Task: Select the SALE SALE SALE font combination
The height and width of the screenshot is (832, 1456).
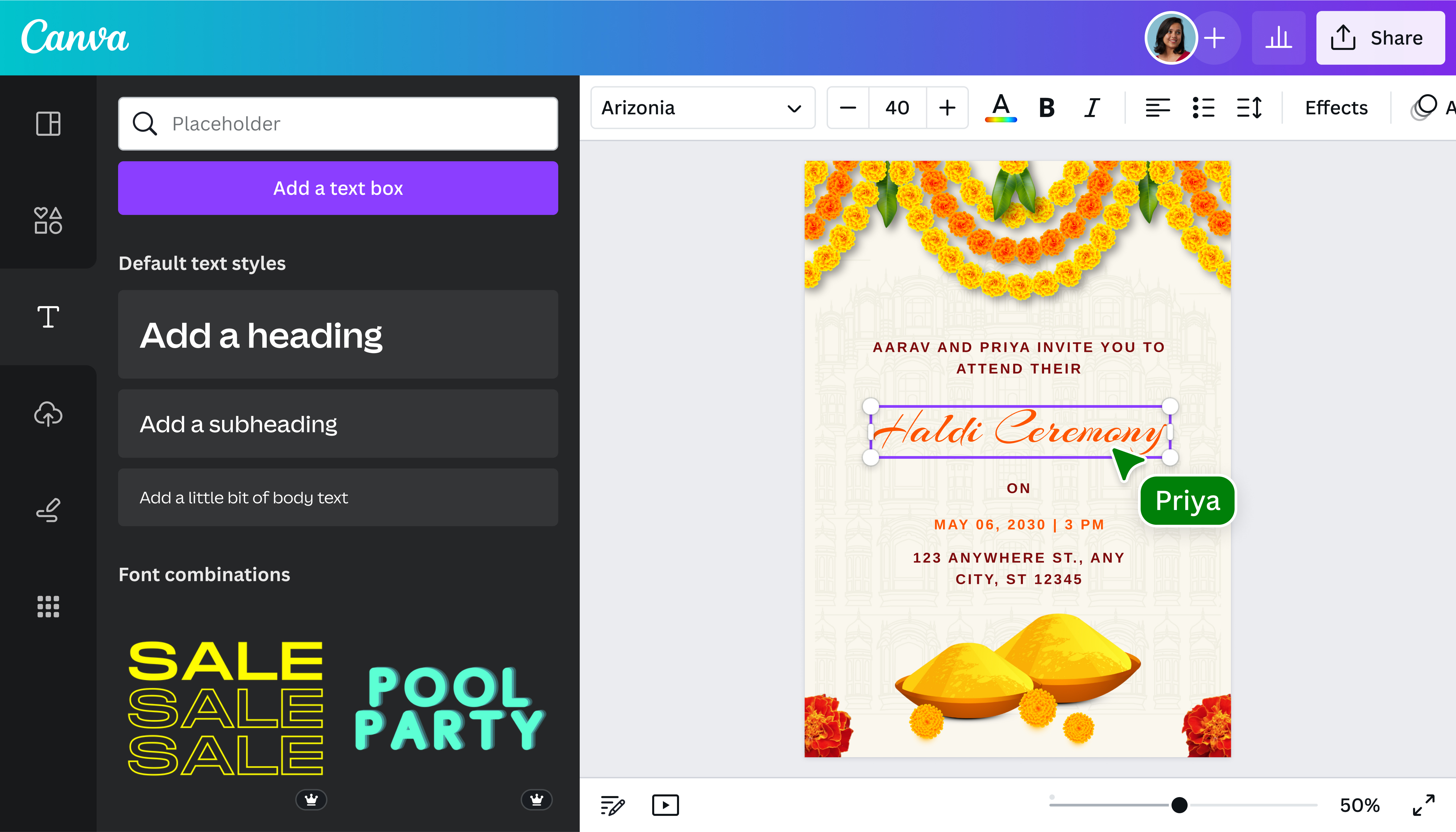Action: [x=226, y=709]
